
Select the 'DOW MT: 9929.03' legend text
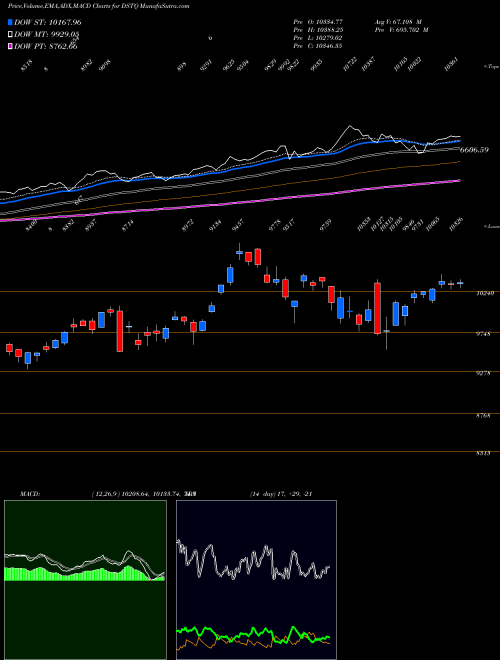(x=47, y=35)
